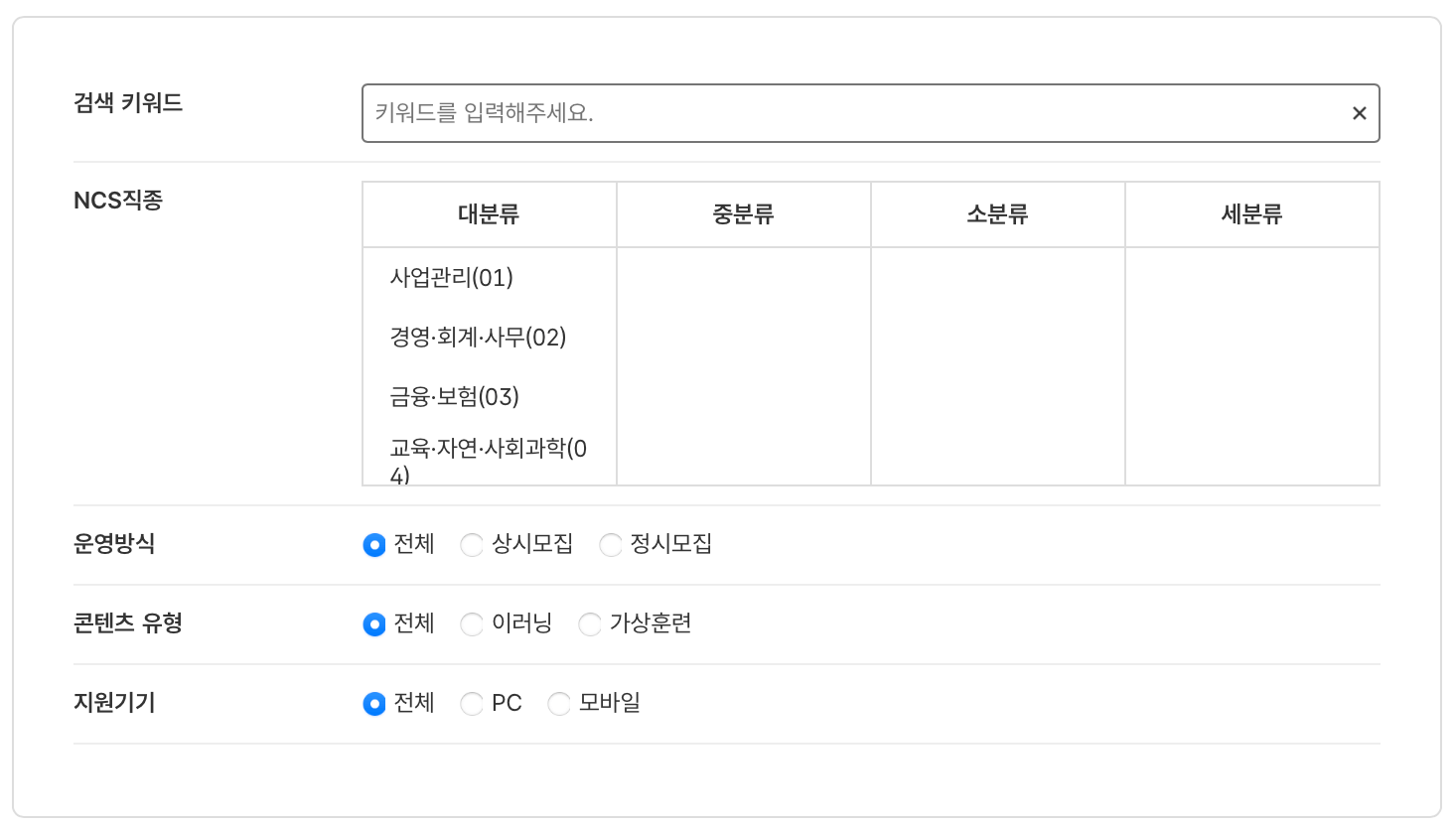
Task: Select 전체 for 지원기기
Action: coord(374,703)
